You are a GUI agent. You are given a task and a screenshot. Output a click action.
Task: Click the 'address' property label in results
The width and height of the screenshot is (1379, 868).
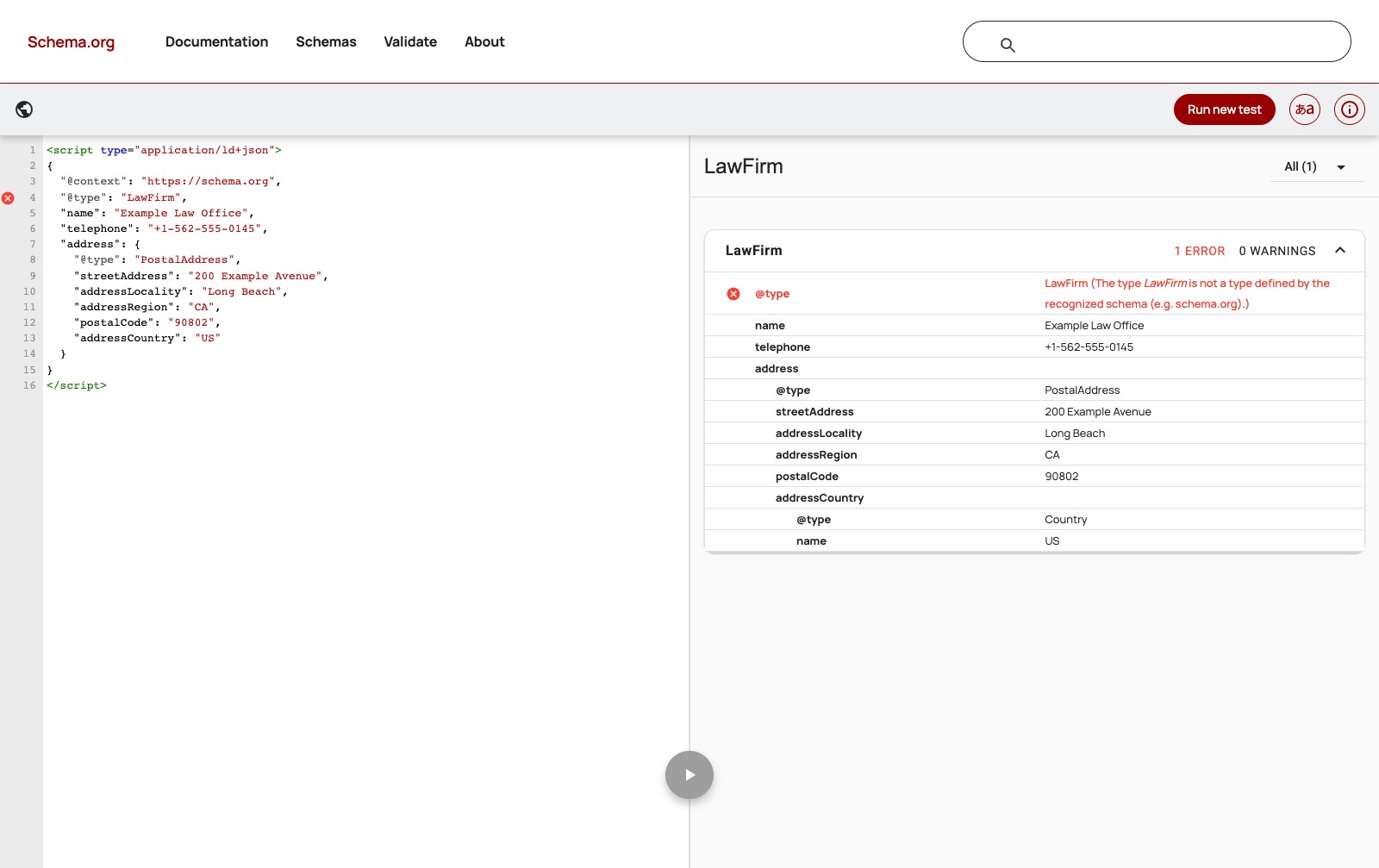coord(777,369)
